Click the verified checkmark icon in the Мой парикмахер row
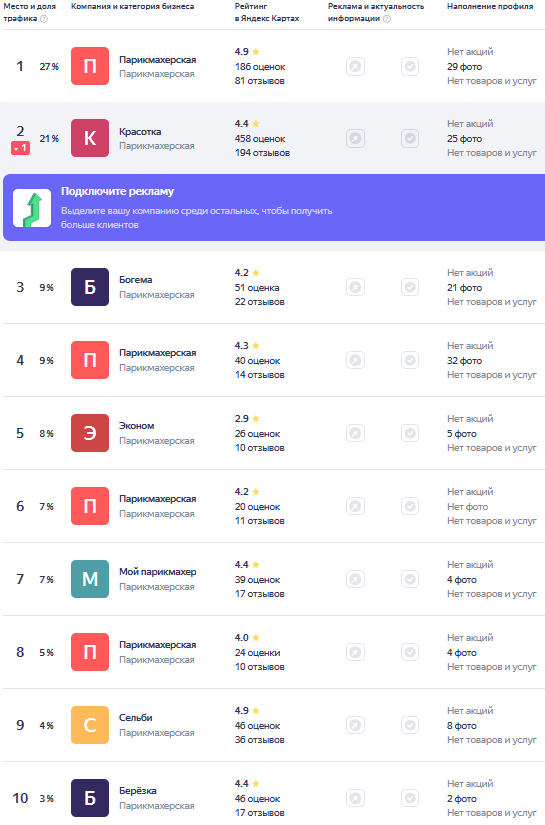The width and height of the screenshot is (545, 825). (410, 579)
